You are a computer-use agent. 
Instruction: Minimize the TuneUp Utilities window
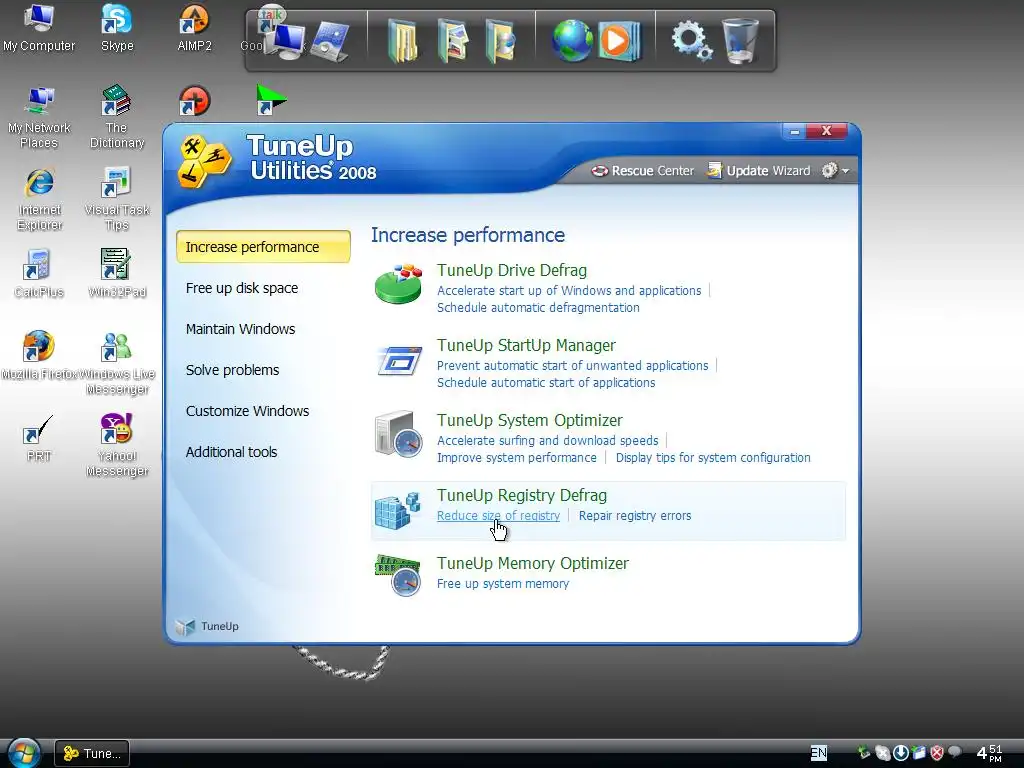click(795, 131)
